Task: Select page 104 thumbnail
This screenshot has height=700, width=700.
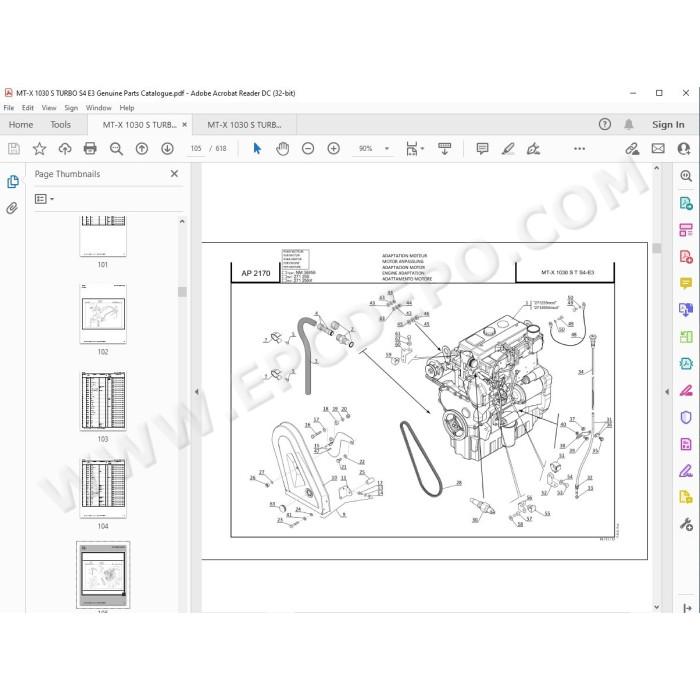Action: [103, 488]
